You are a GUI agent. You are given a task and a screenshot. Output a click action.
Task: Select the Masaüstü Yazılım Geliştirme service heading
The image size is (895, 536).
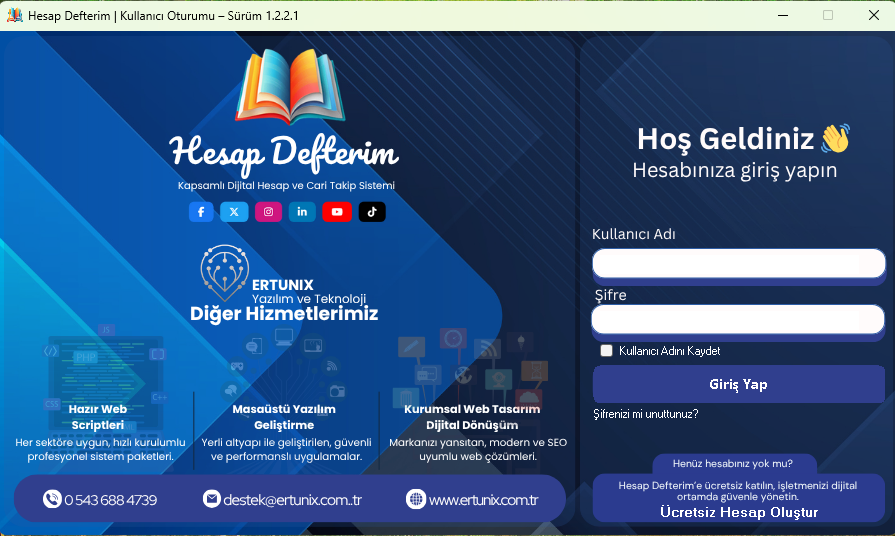click(284, 417)
